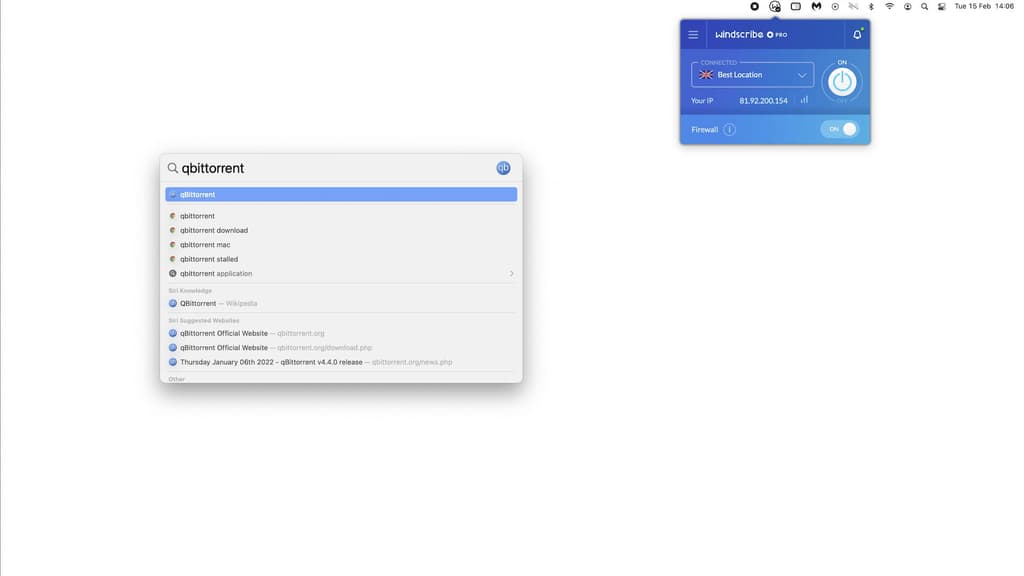
Task: Select 'qbittorrent mac' suggestion
Action: pos(341,245)
